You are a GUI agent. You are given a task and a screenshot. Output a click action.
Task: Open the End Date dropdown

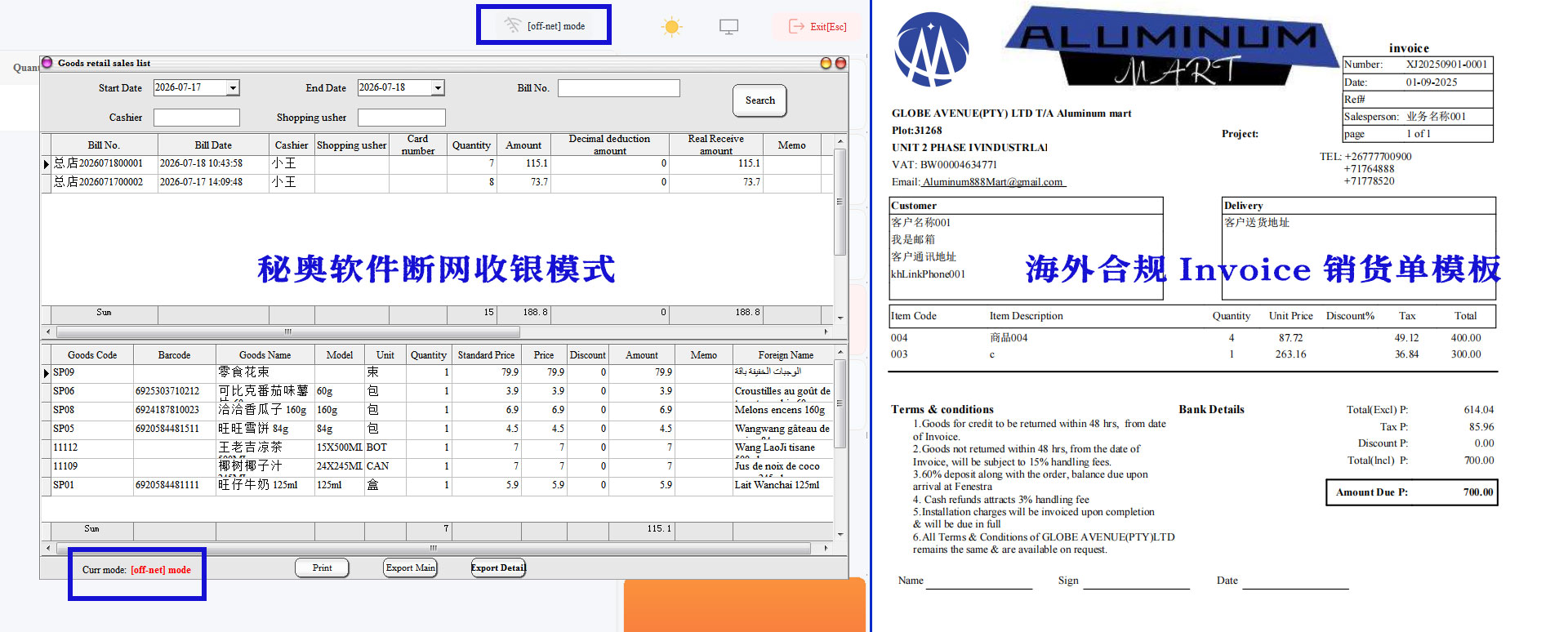(x=439, y=87)
